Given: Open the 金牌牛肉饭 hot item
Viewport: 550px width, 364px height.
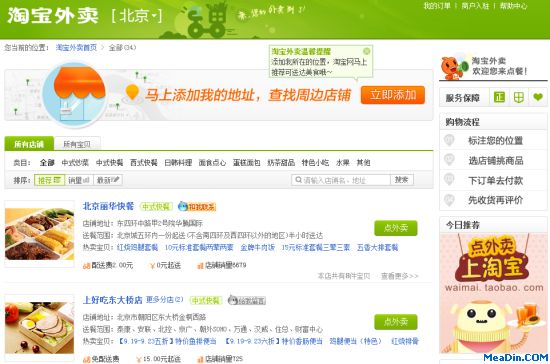Looking at the screenshot, I should tap(257, 247).
